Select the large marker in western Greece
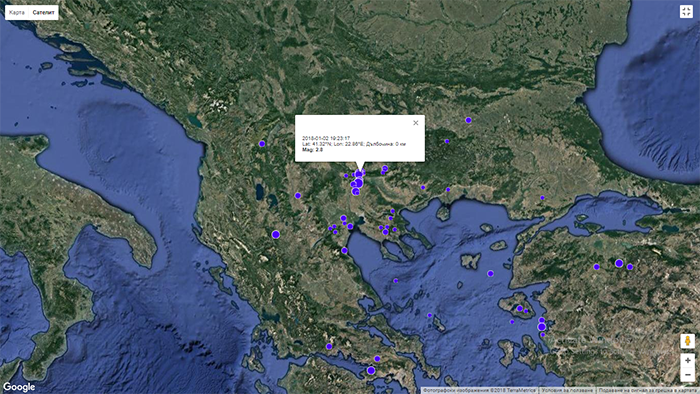Screen dimensions: 700x394 pyautogui.click(x=276, y=235)
